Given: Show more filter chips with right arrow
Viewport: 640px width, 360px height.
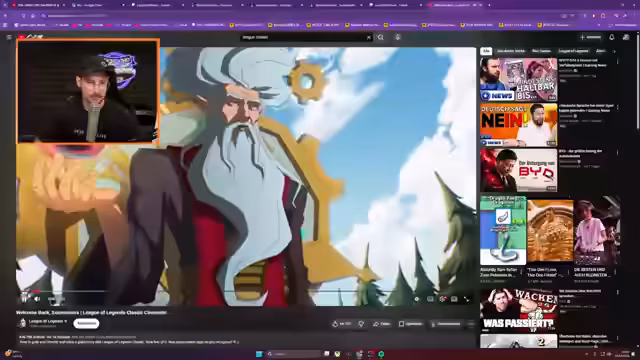Looking at the screenshot, I should [x=614, y=51].
